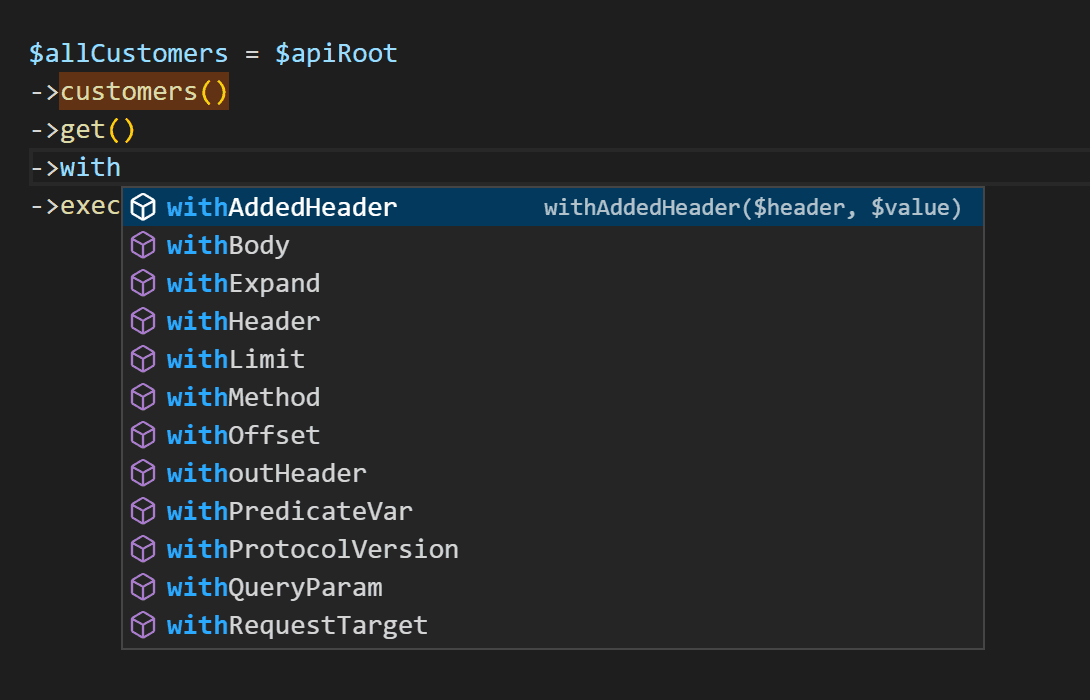Select withAddedHeader from the suggestion list

click(x=282, y=208)
